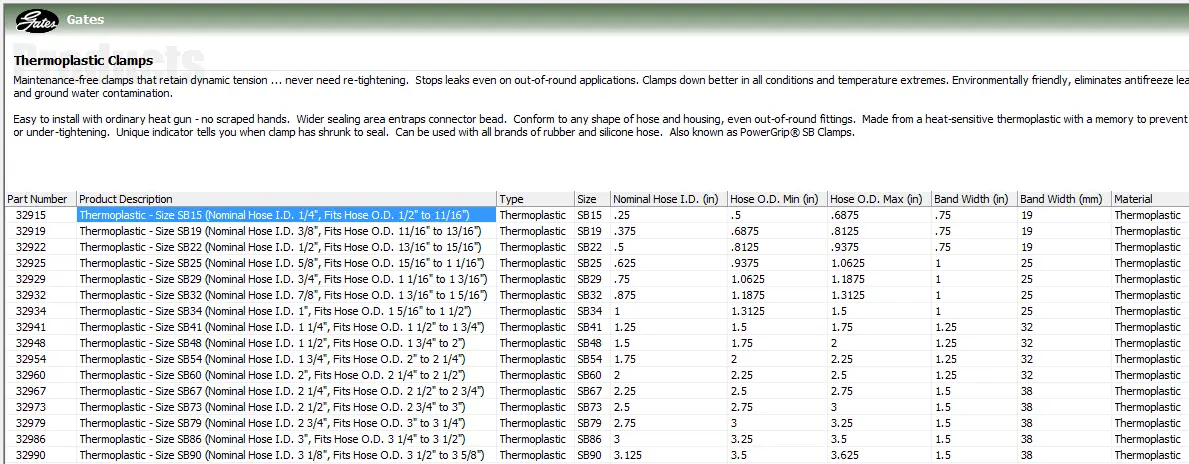1189x464 pixels.
Task: Select part number 32954 cell
Action: point(40,359)
